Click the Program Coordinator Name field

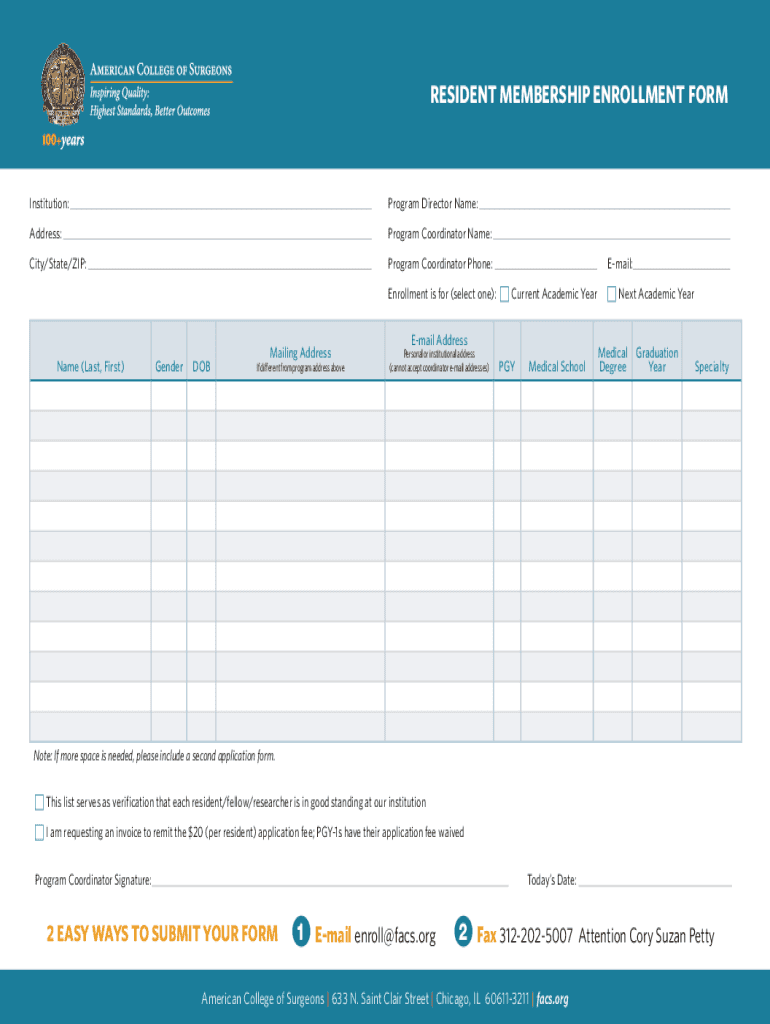611,234
